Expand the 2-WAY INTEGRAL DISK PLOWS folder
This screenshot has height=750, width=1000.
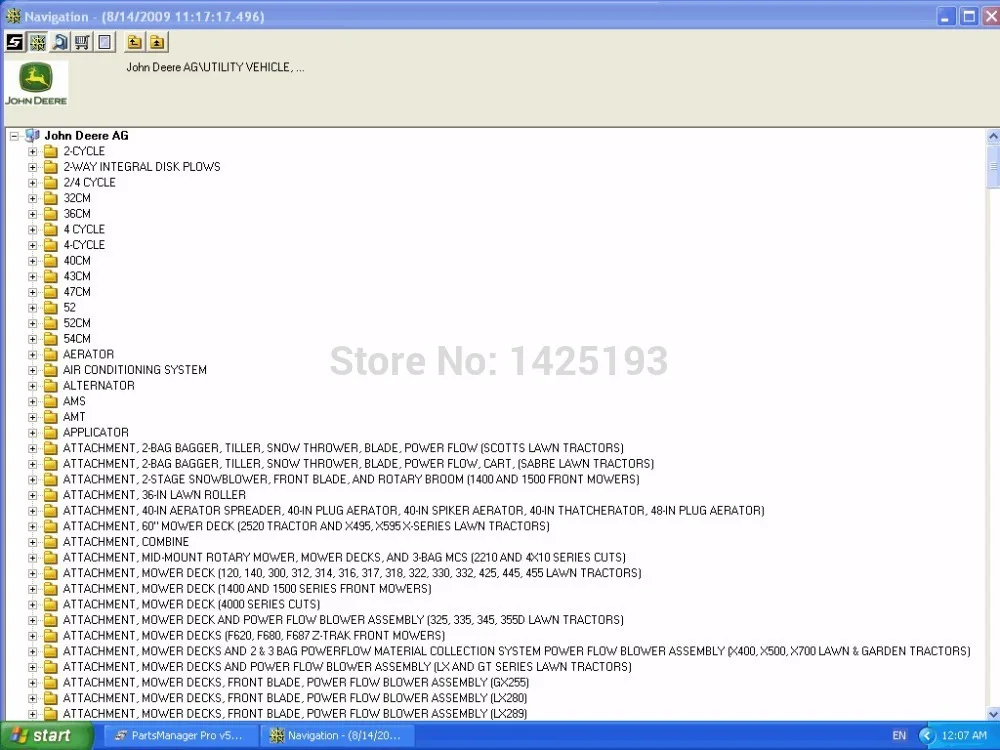(x=33, y=167)
